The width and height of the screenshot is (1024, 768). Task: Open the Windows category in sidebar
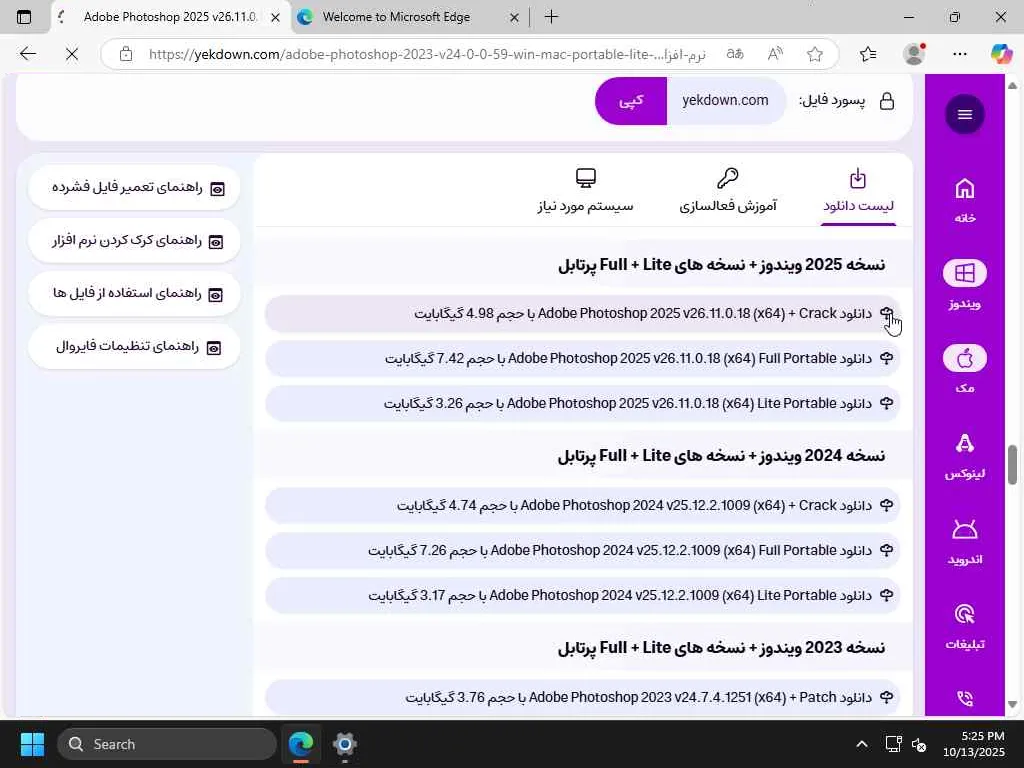pos(965,285)
